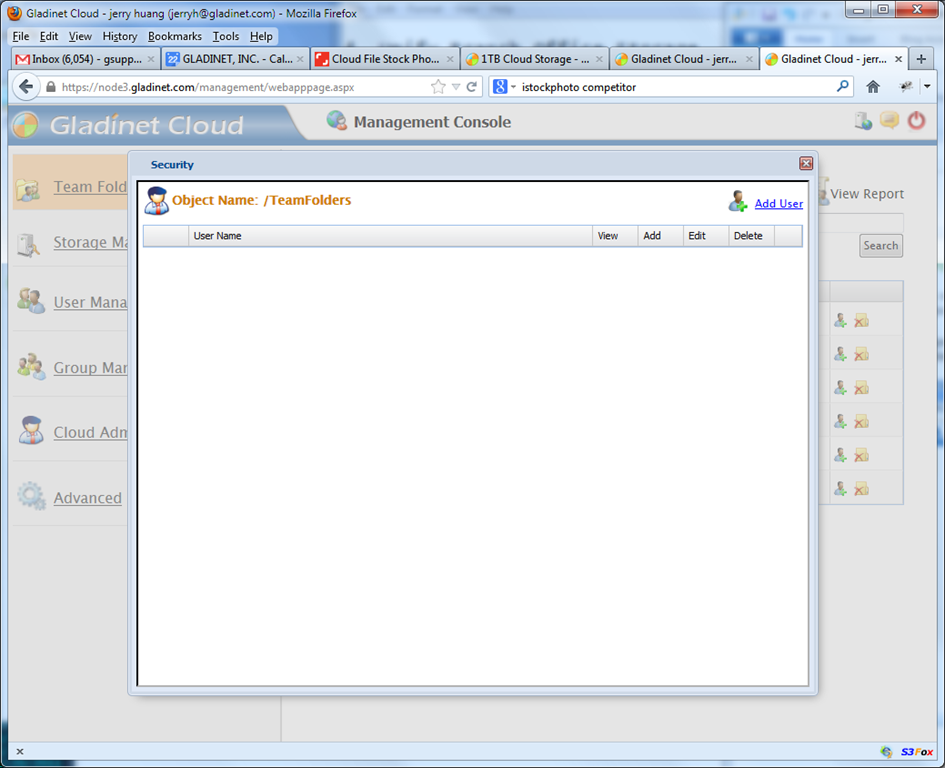
Task: Bookmark this page with the star icon
Action: (x=438, y=87)
